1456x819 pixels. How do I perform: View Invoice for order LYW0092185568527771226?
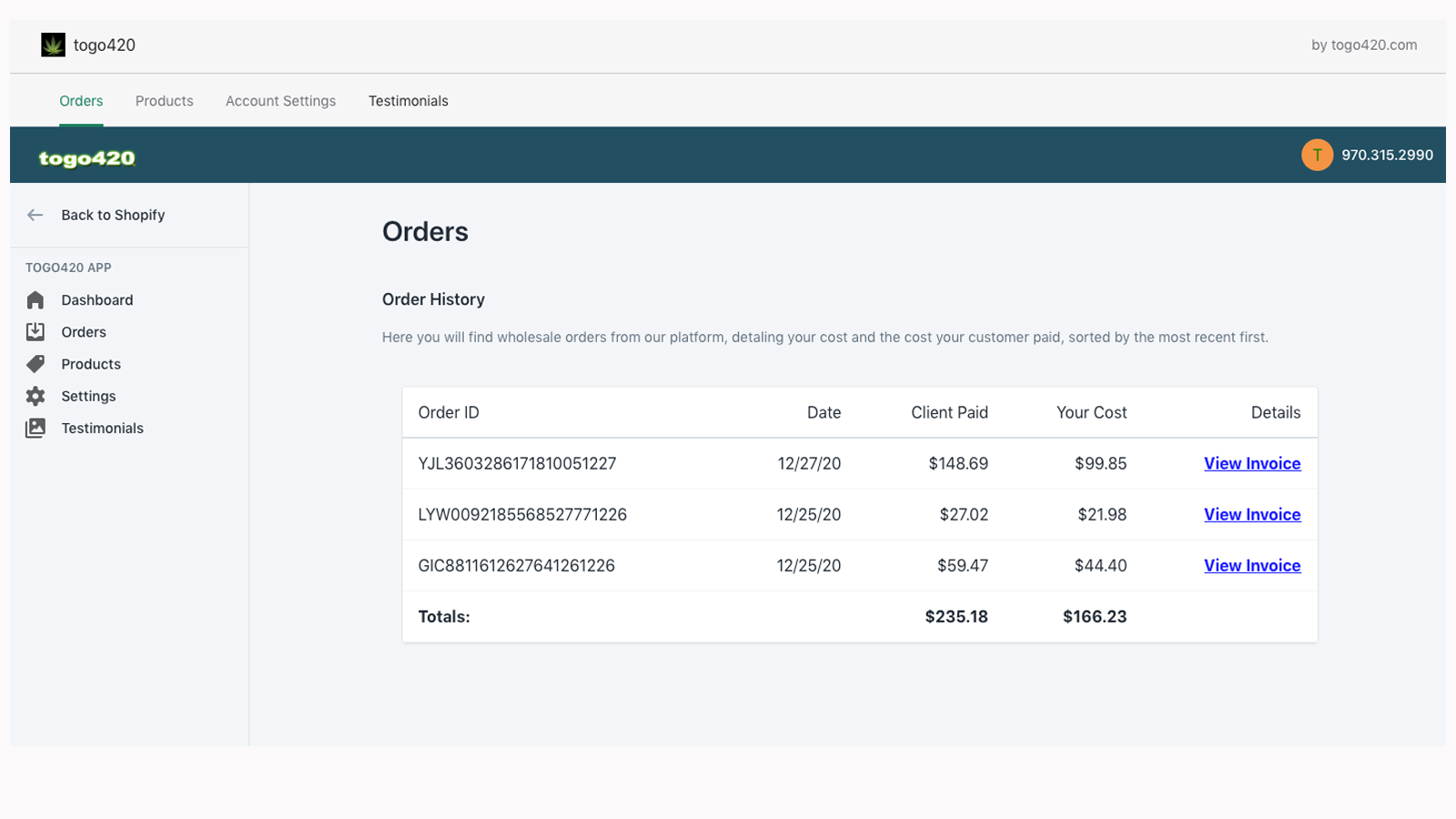[x=1252, y=514]
